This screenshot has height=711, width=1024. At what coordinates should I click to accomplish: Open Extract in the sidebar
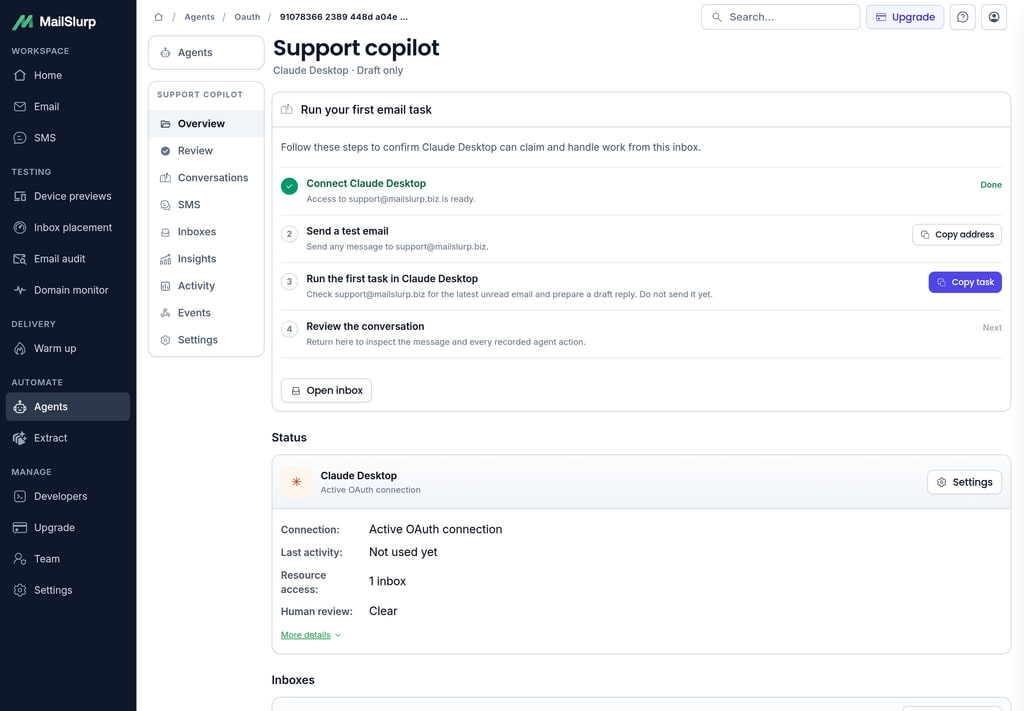(68, 437)
